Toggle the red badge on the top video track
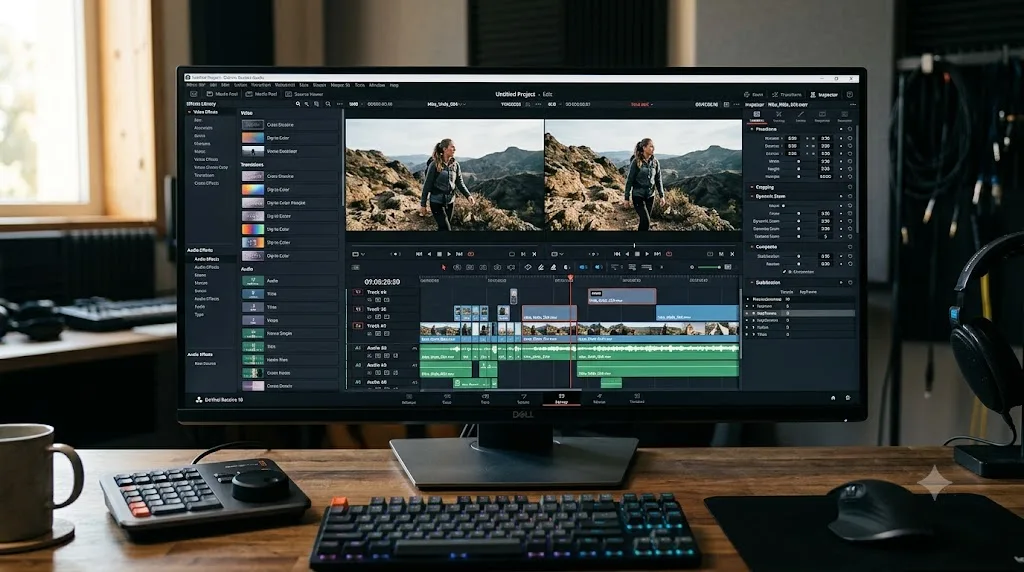The height and width of the screenshot is (572, 1024). pos(358,292)
